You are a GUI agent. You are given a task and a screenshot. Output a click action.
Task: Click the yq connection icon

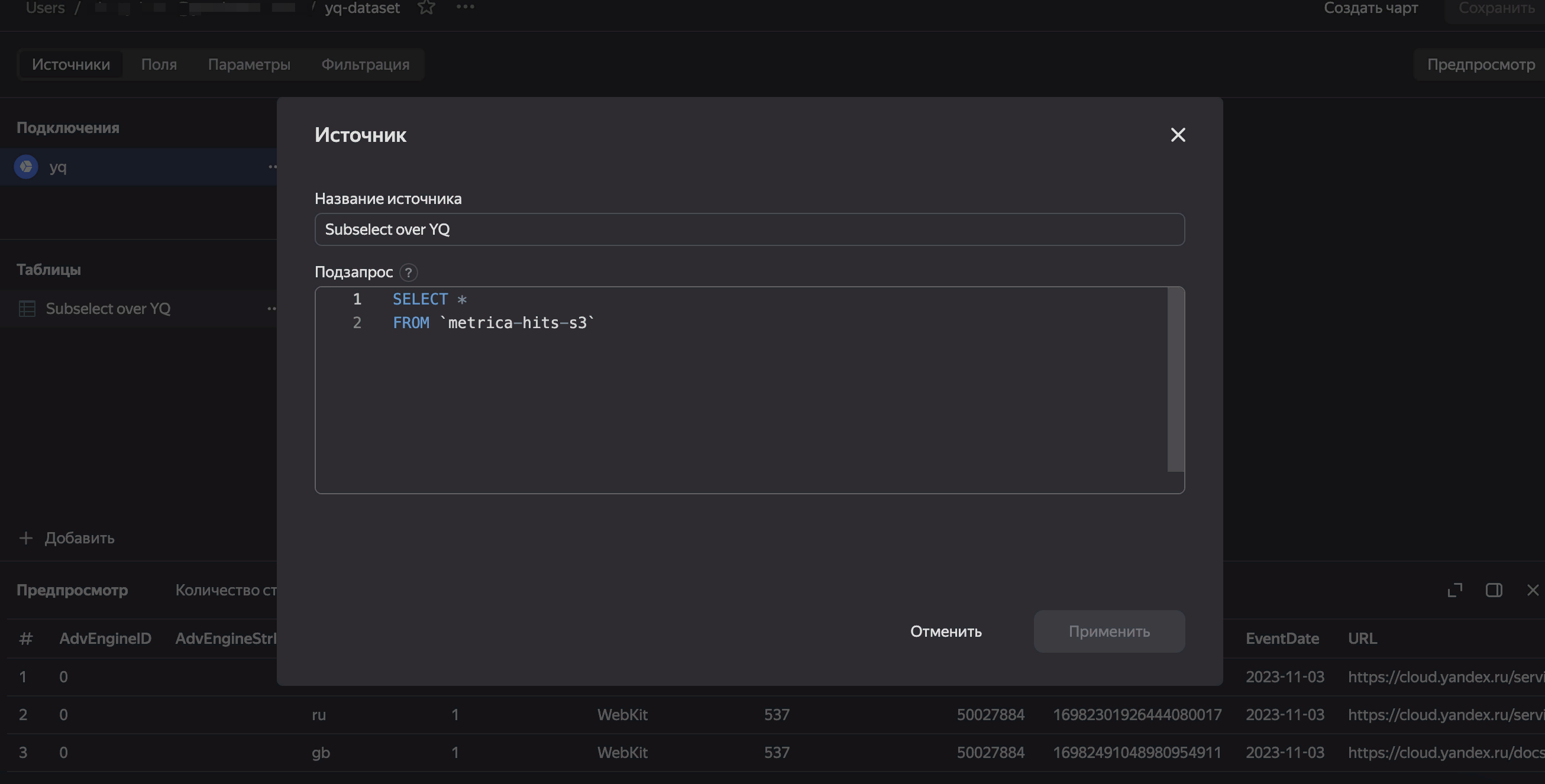(x=27, y=167)
